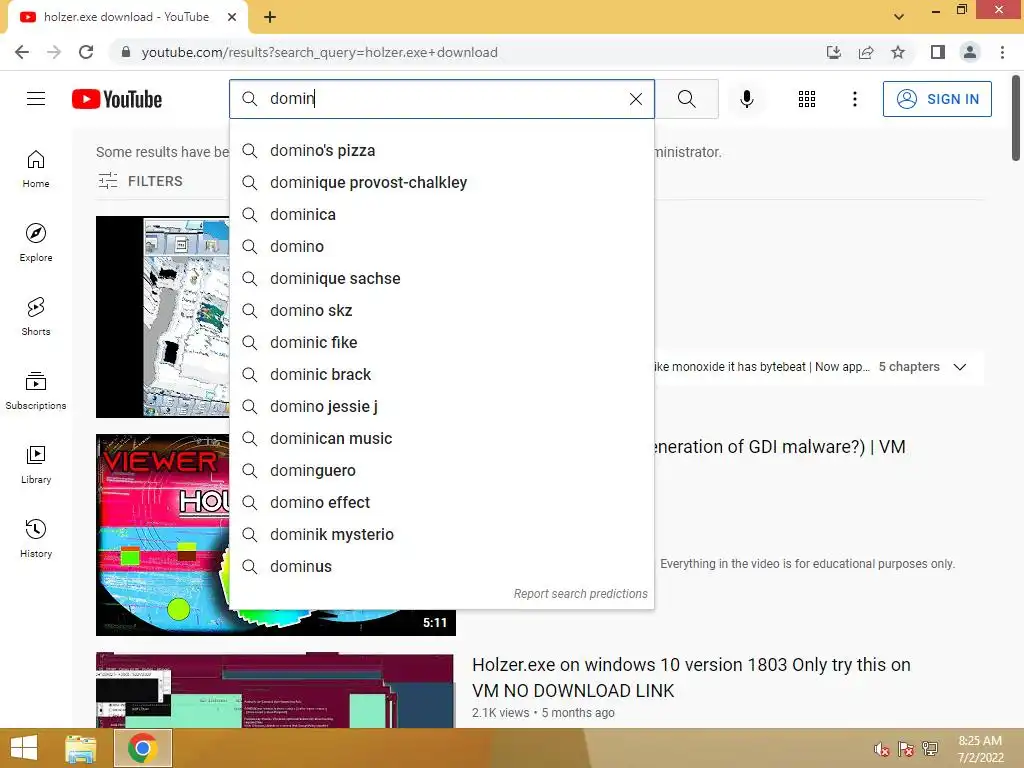Open Library in sidebar
Screen dimensions: 1024x768
pos(36,464)
